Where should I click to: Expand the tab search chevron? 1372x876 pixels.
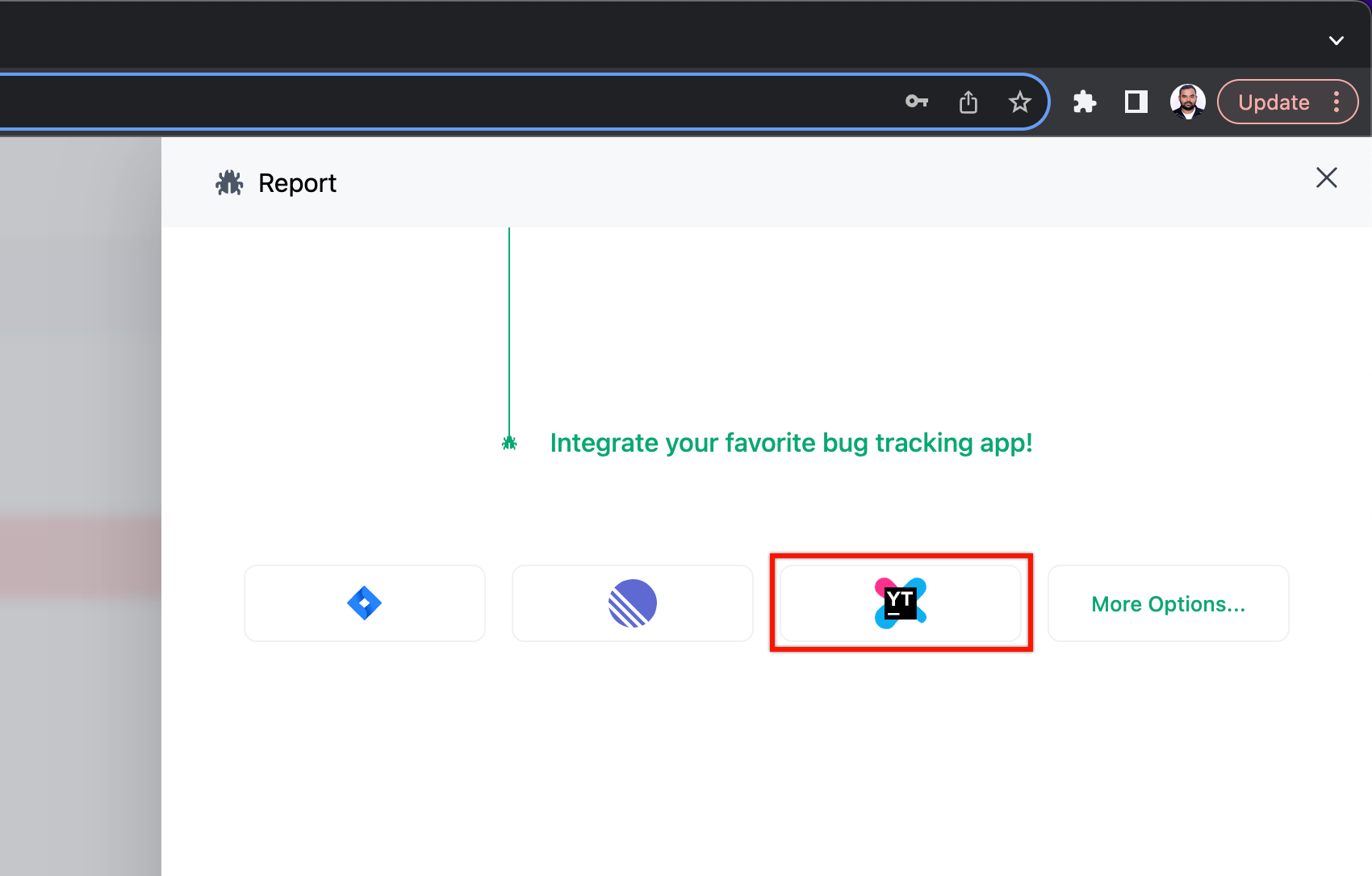1336,40
